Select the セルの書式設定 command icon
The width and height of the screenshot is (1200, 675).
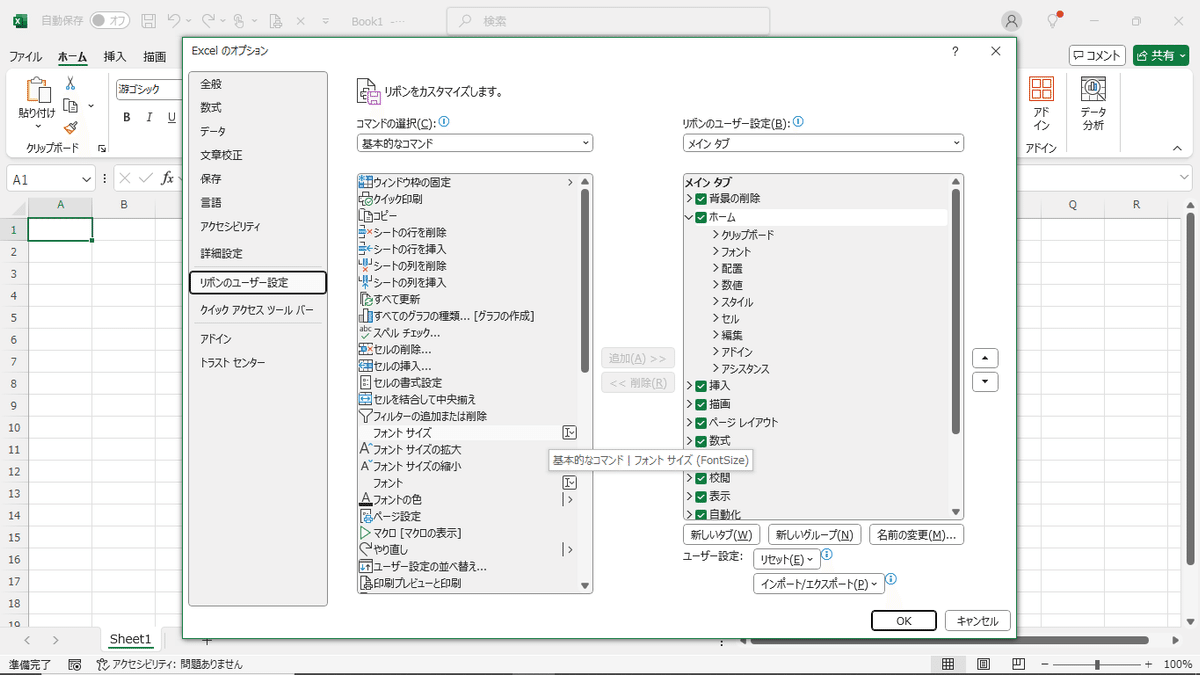[365, 383]
